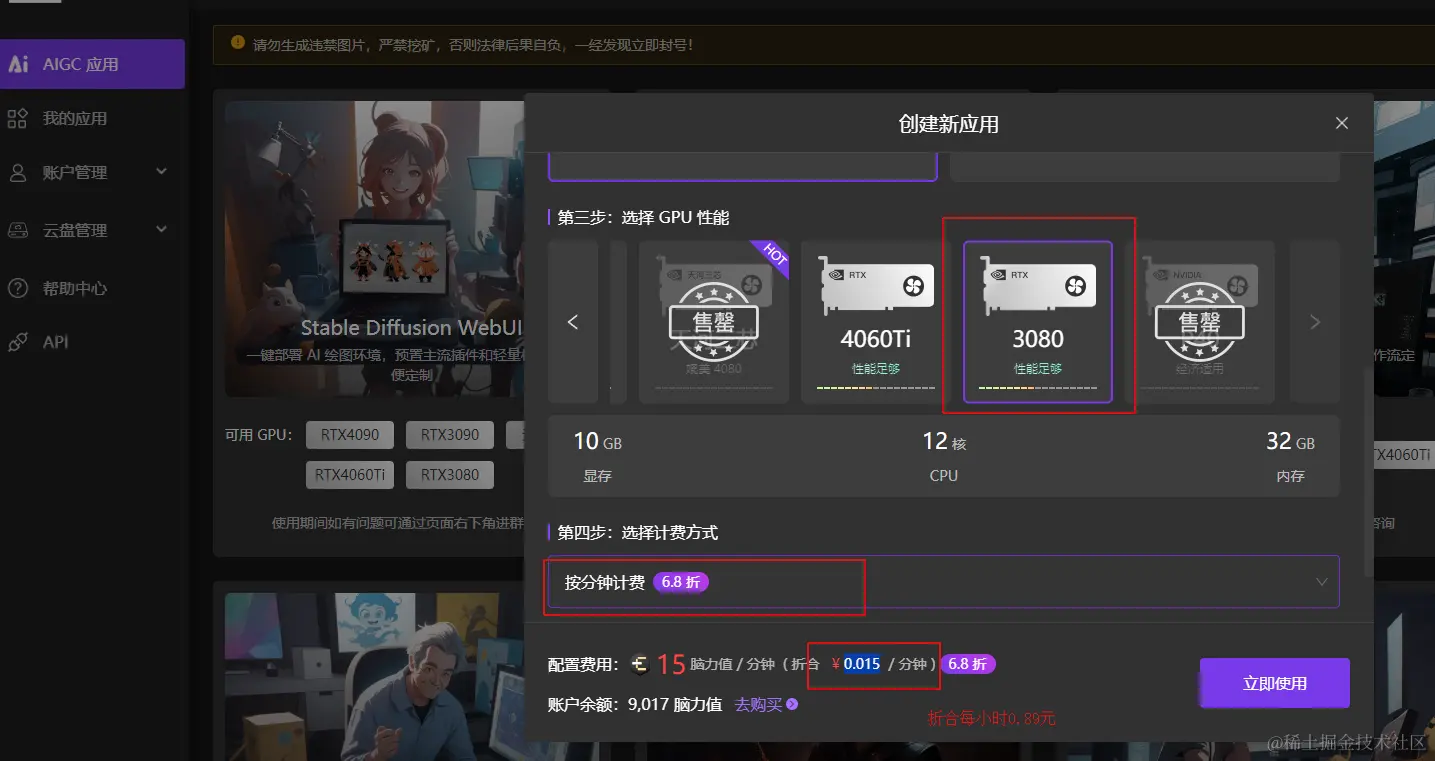The image size is (1435, 761).
Task: Show previous GPU options with left arrow
Action: pyautogui.click(x=573, y=322)
